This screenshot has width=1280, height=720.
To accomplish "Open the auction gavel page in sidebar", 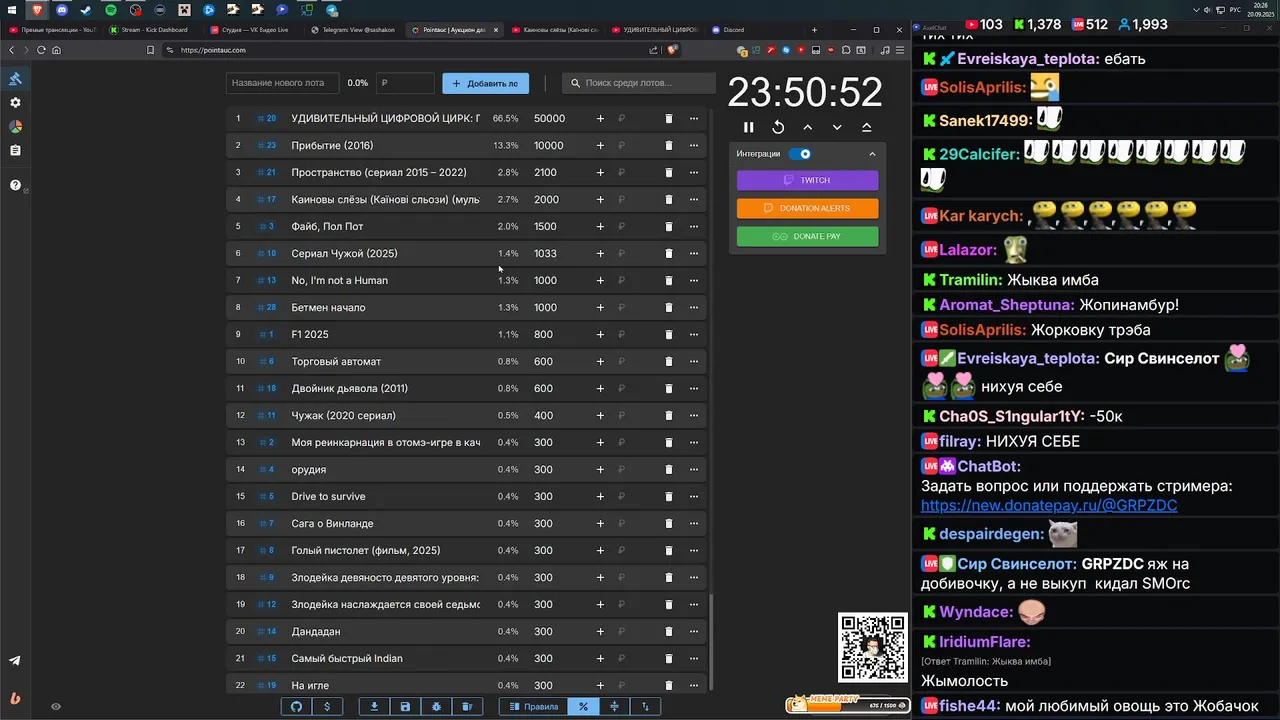I will coord(15,79).
